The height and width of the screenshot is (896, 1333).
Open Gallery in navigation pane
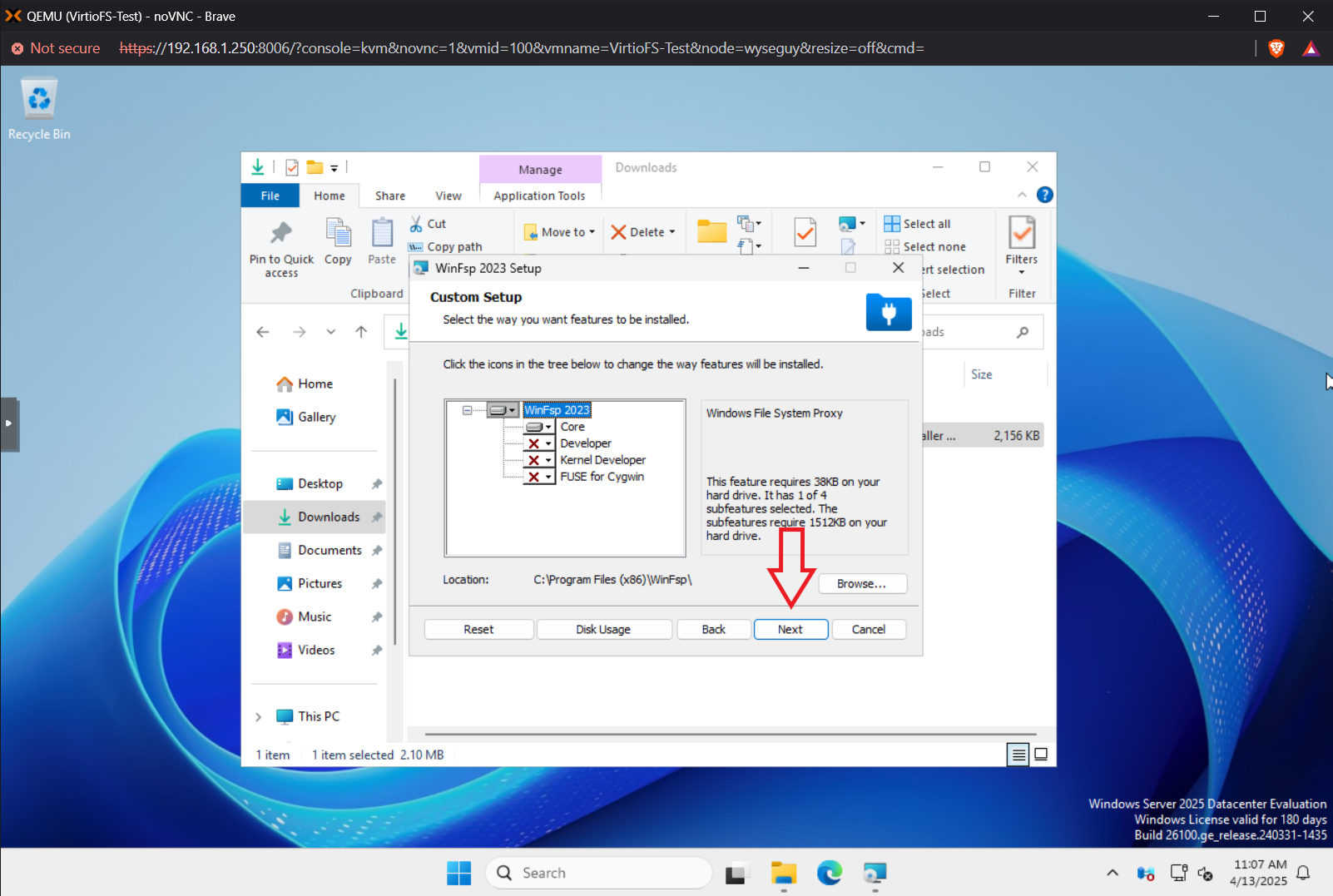tap(306, 417)
